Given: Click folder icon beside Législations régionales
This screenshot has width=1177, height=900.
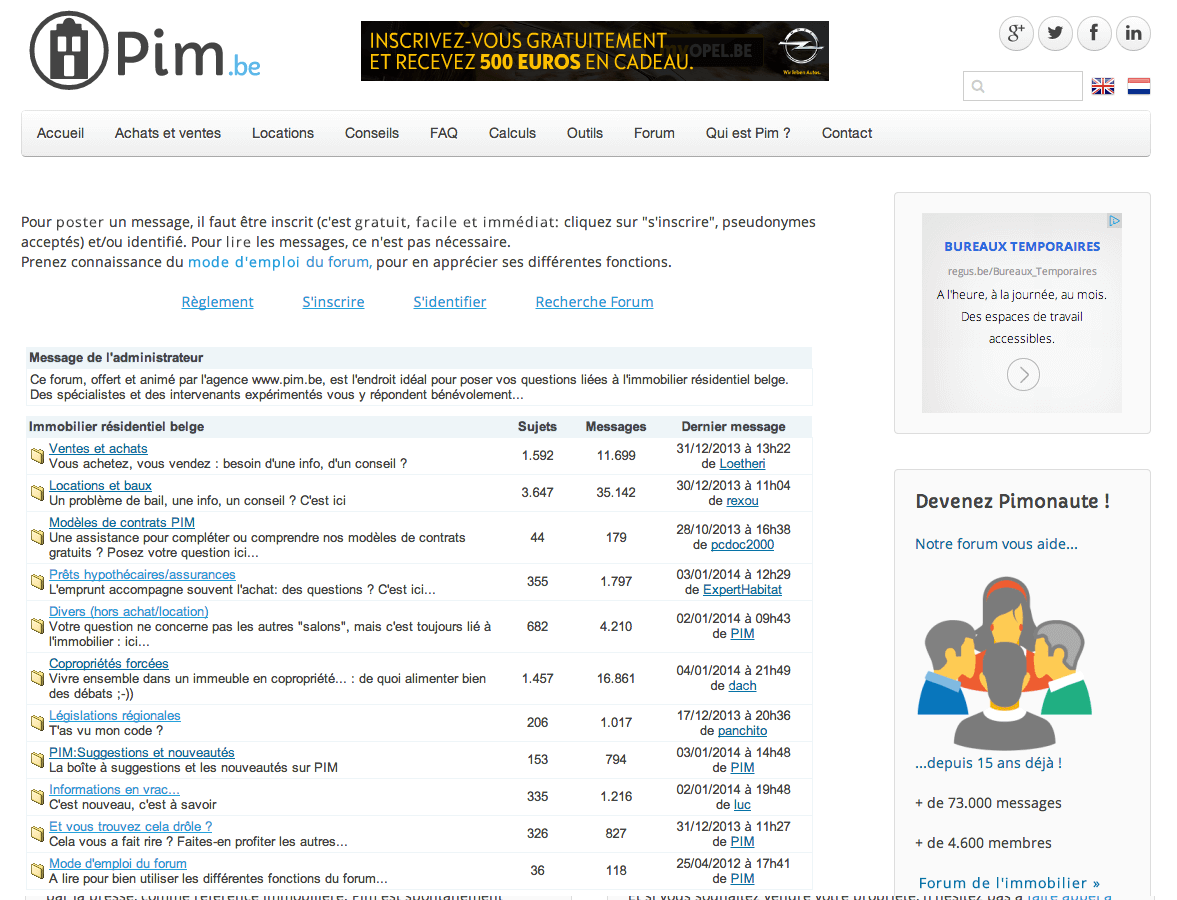Looking at the screenshot, I should [38, 723].
